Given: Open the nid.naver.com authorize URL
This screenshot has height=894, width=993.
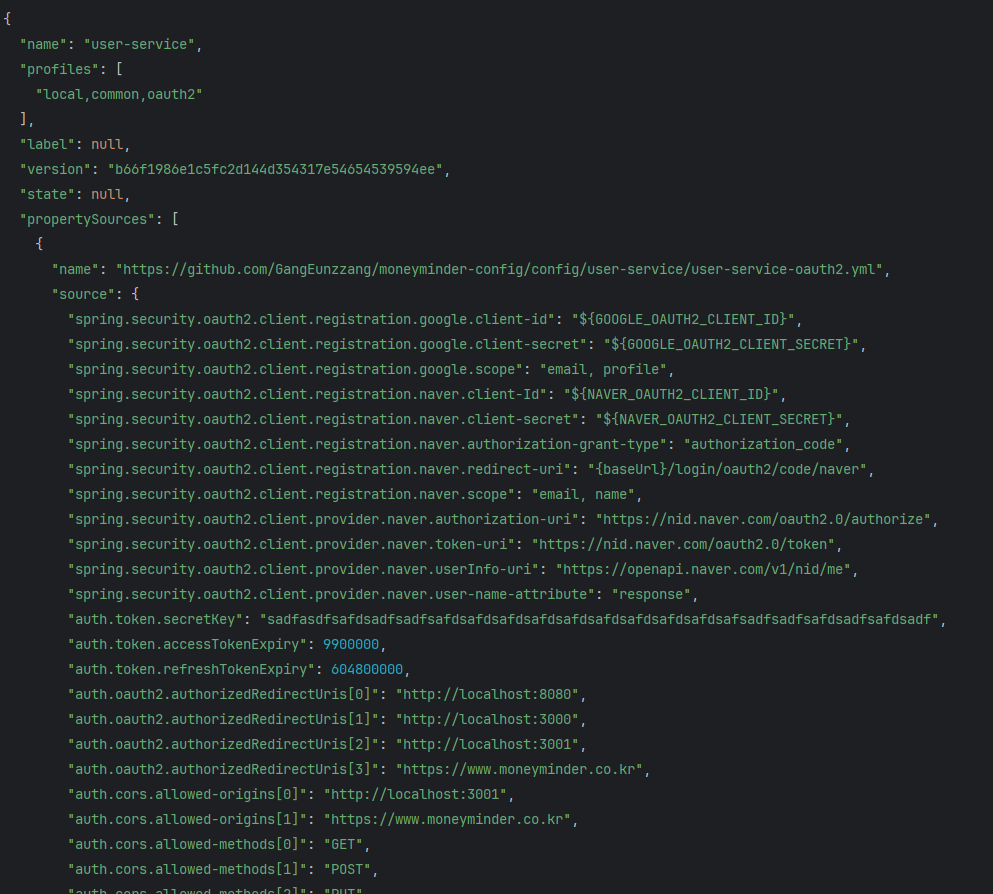Looking at the screenshot, I should pos(762,520).
